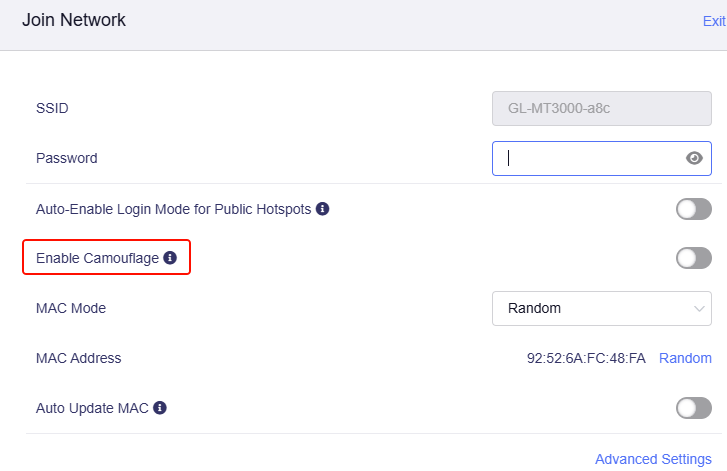Select the Join Network heading

74,20
